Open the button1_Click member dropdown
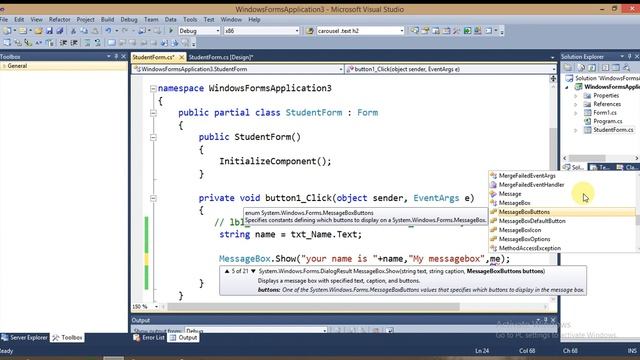Screen dimensions: 640x360 point(553,69)
